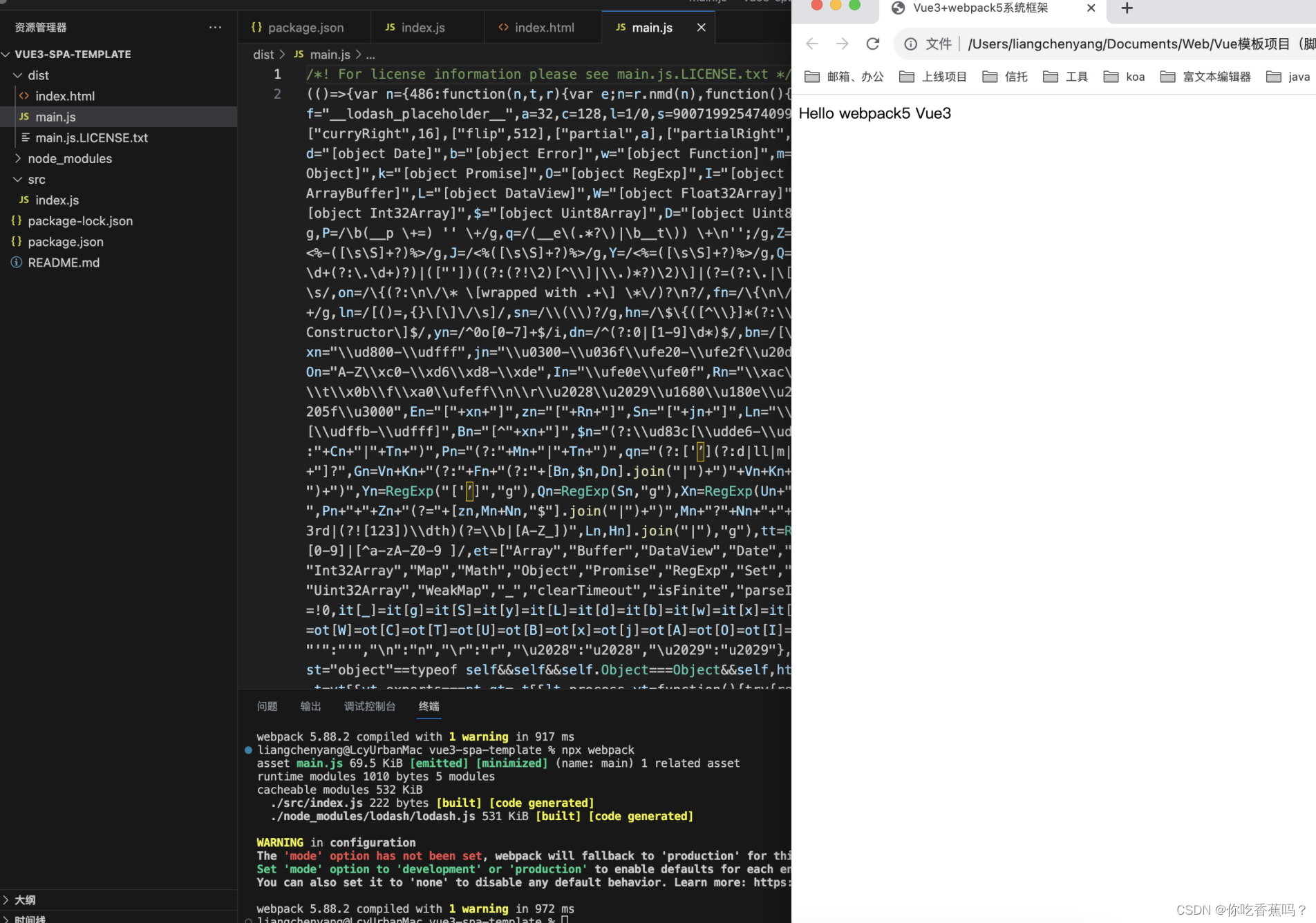Image resolution: width=1316 pixels, height=923 pixels.
Task: Click the ./src/index.js terminal output line
Action: tap(432, 803)
